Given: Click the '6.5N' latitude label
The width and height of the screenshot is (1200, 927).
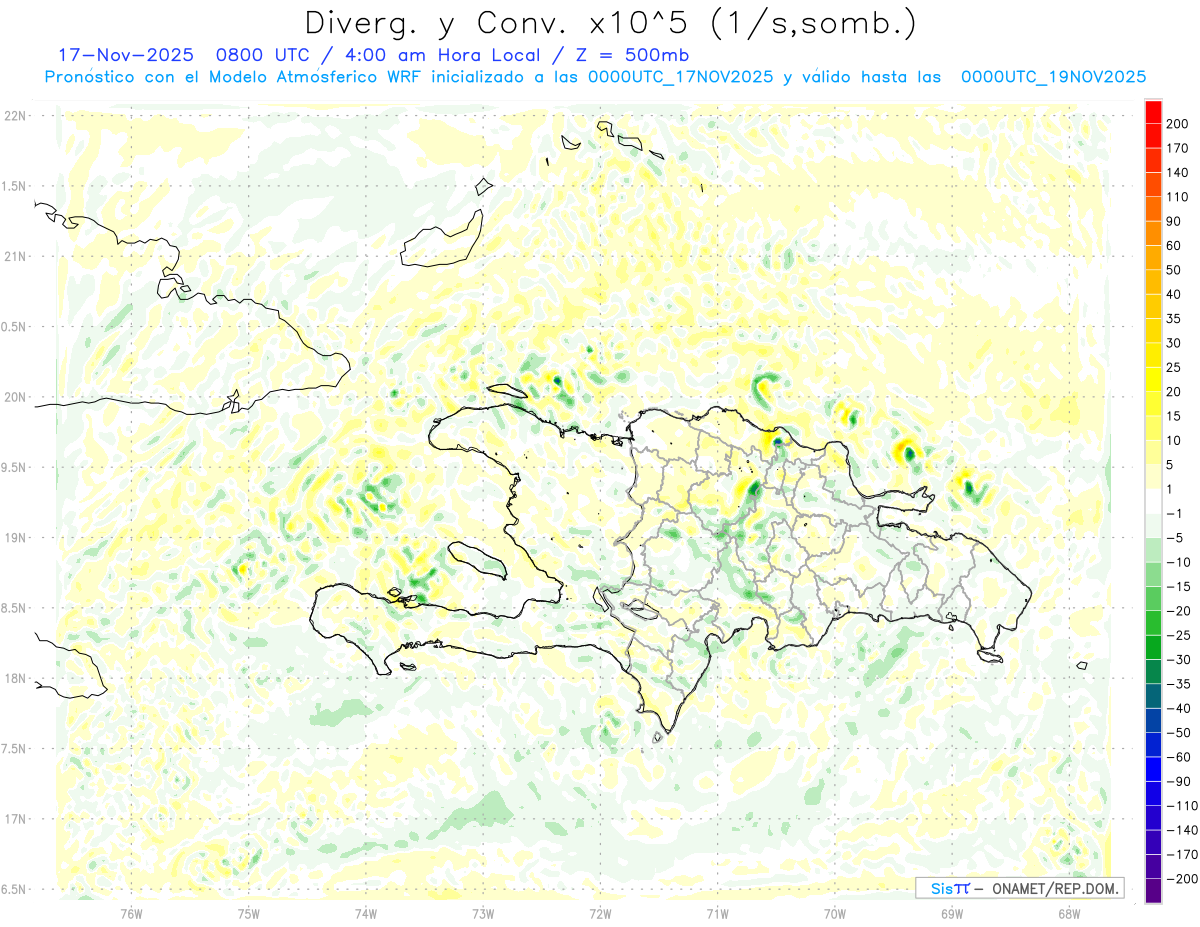Looking at the screenshot, I should (x=14, y=889).
